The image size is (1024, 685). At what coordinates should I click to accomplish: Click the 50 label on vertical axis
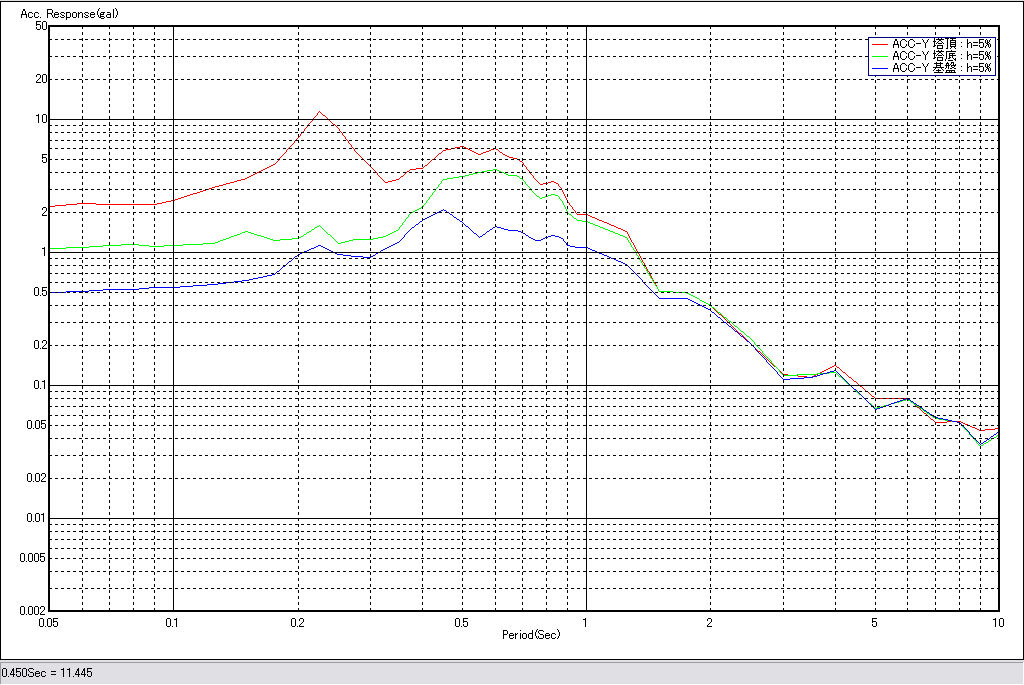coord(41,26)
